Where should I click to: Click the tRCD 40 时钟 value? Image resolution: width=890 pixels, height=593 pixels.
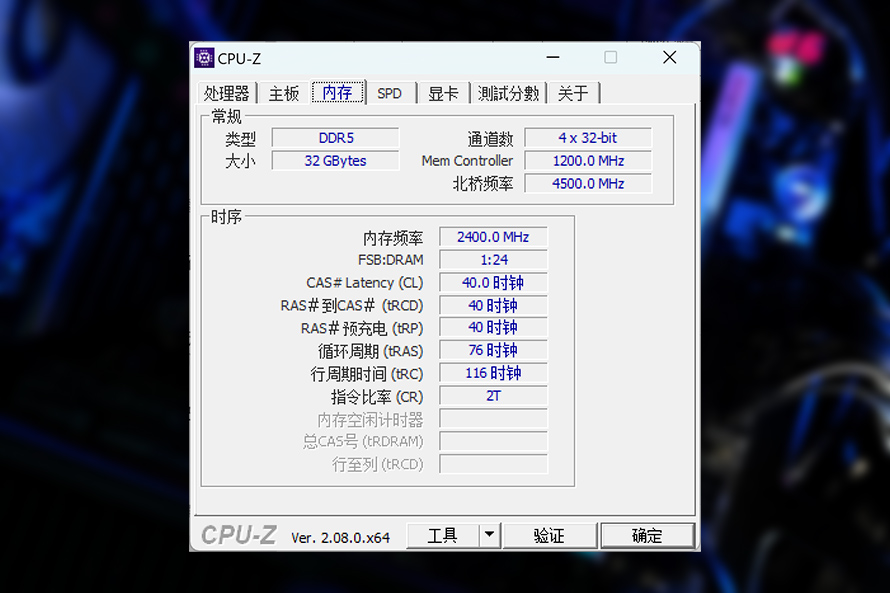493,305
